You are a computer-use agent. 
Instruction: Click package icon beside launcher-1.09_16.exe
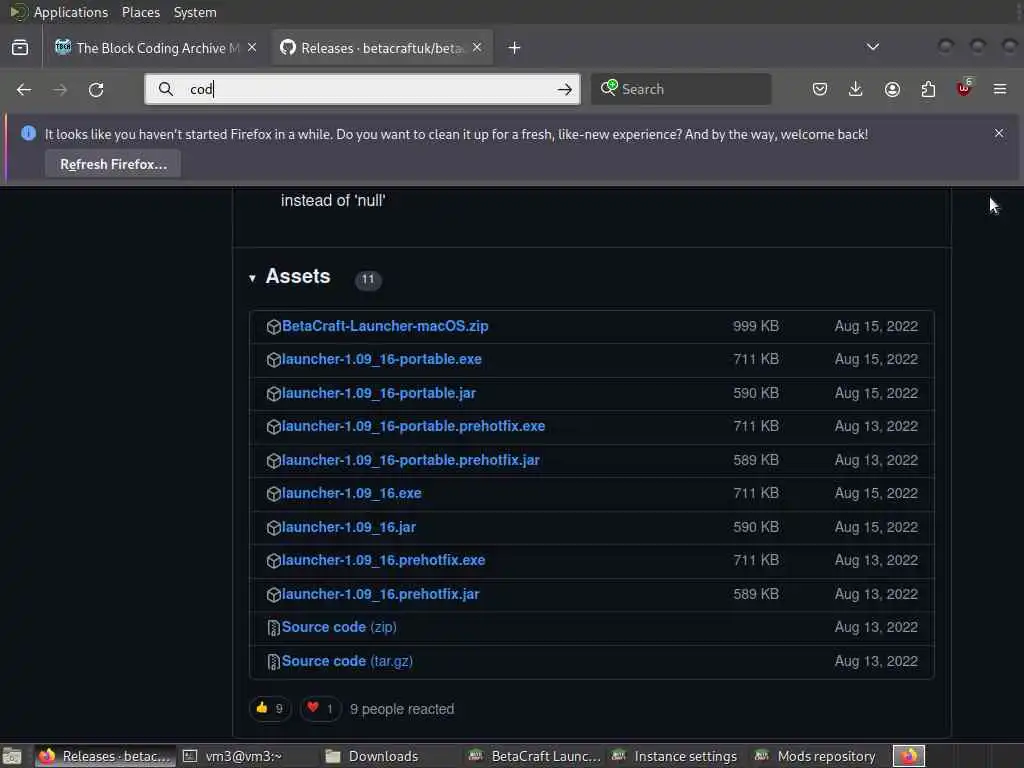274,494
